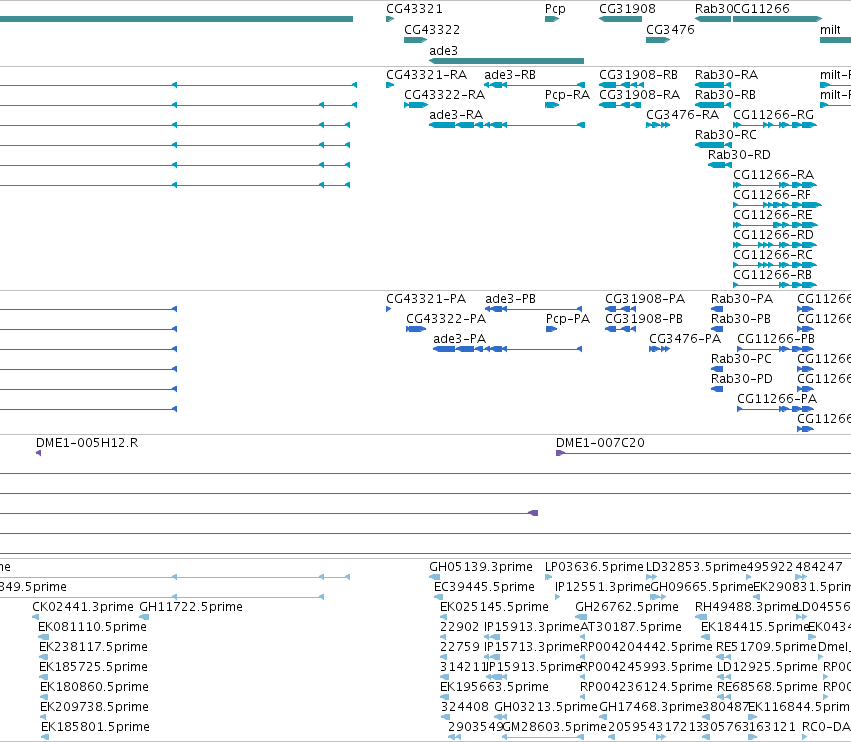Viewport: 851px width, 742px height.
Task: Select the Rab30-RC transcript
Action: [x=713, y=145]
